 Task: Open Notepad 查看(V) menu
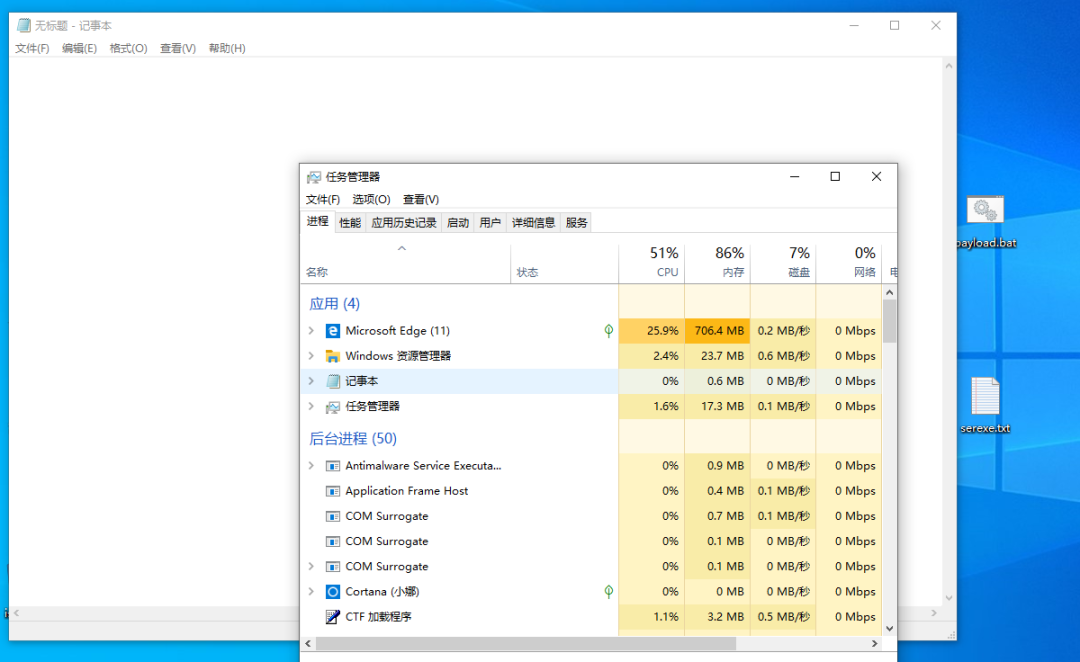pos(178,48)
